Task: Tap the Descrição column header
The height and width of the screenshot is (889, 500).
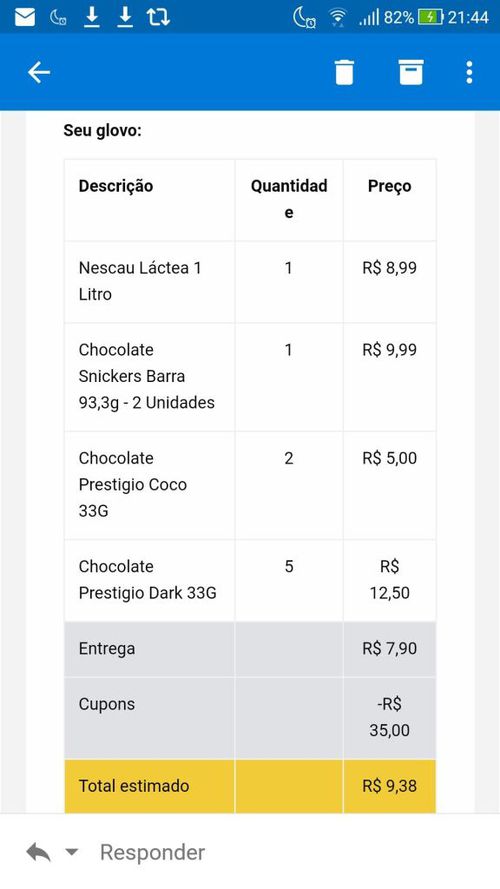Action: [116, 186]
